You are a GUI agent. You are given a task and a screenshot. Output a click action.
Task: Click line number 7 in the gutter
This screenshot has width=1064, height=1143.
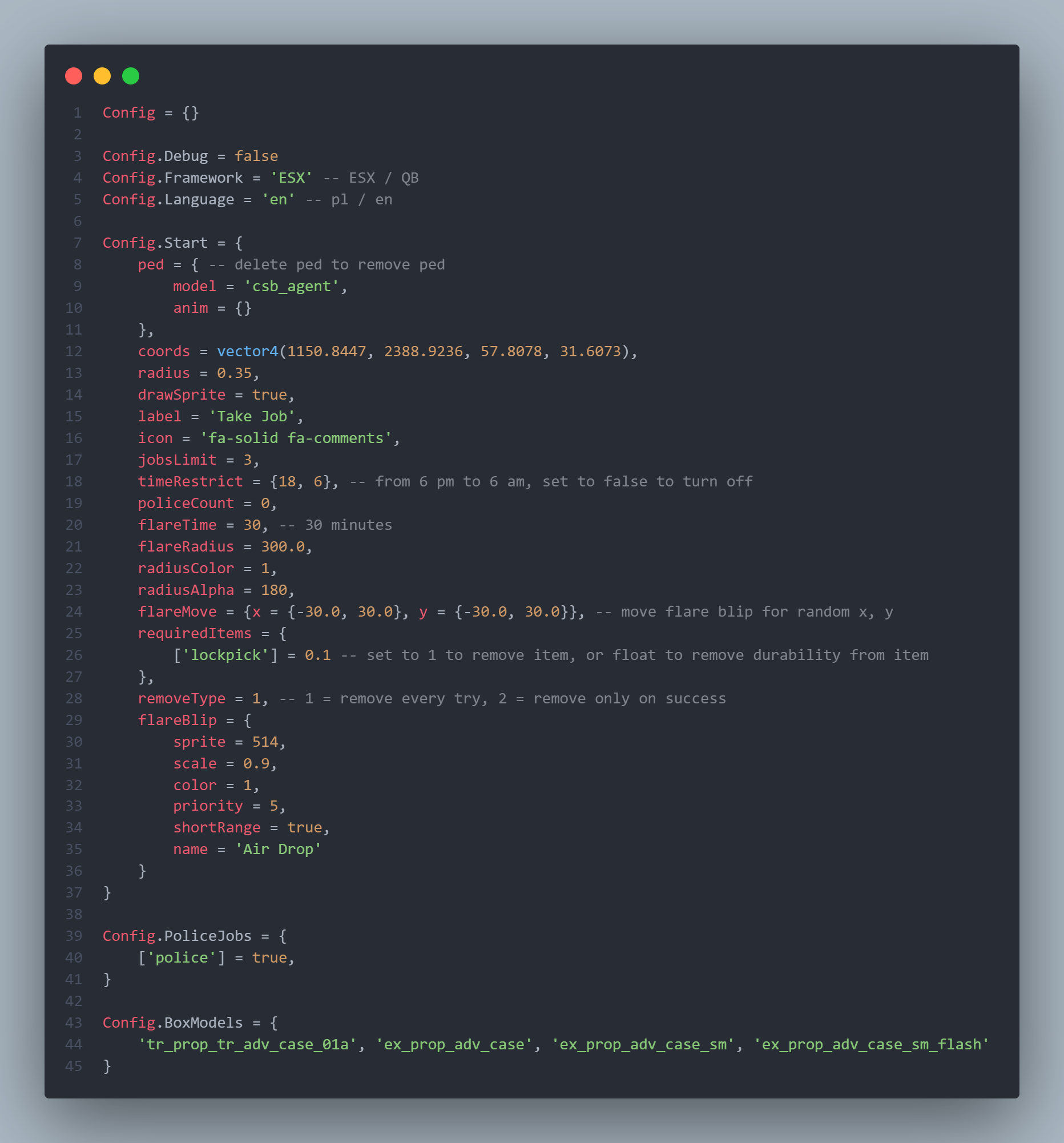click(x=77, y=243)
